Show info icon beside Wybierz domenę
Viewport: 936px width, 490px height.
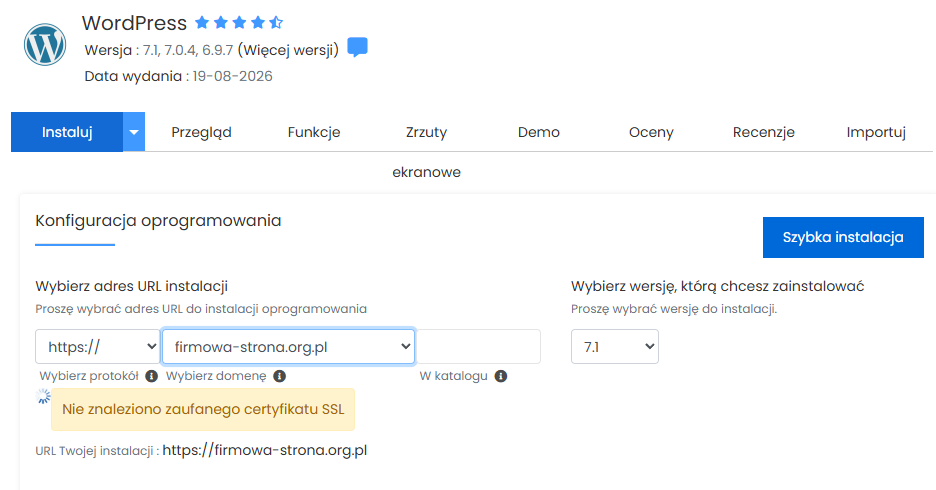pyautogui.click(x=279, y=376)
